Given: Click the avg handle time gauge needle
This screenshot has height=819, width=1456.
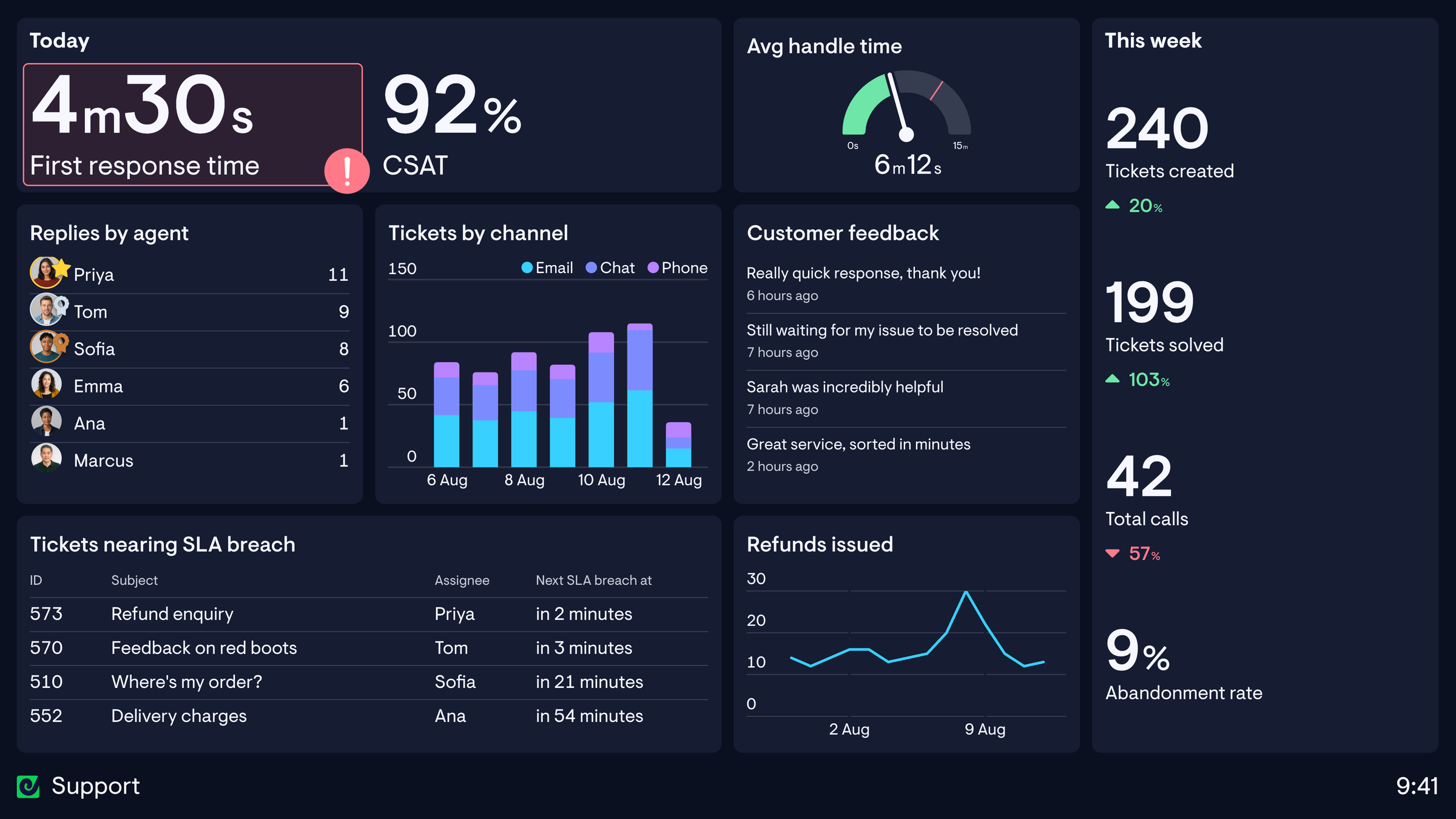Looking at the screenshot, I should click(898, 107).
